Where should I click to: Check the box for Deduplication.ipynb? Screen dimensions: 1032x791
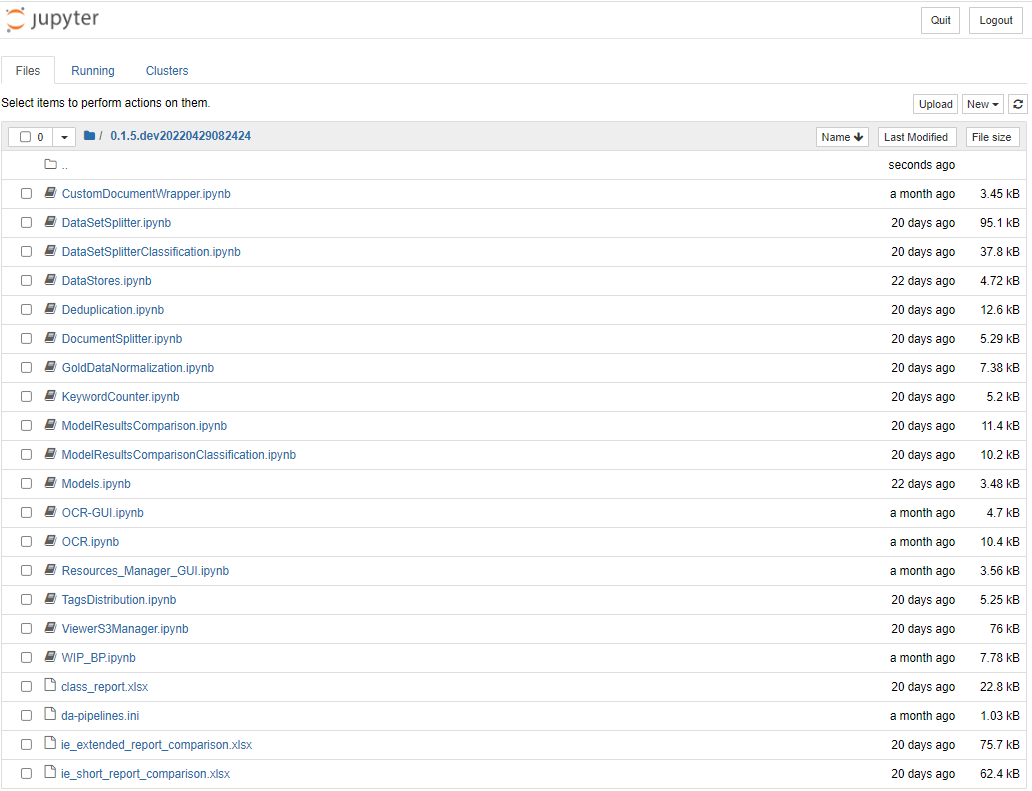(x=26, y=309)
